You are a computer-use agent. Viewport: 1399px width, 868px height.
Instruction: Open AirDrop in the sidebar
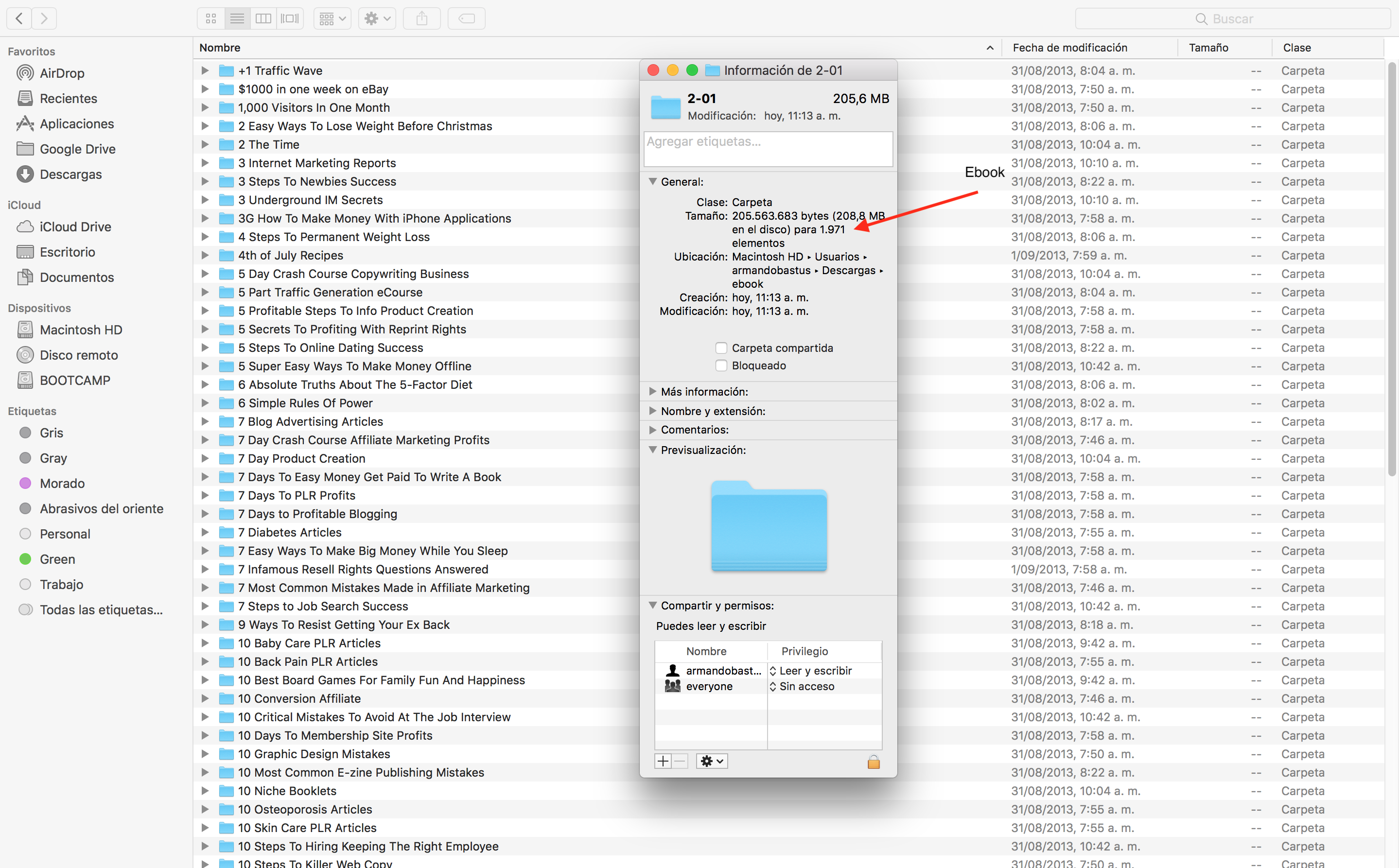62,73
